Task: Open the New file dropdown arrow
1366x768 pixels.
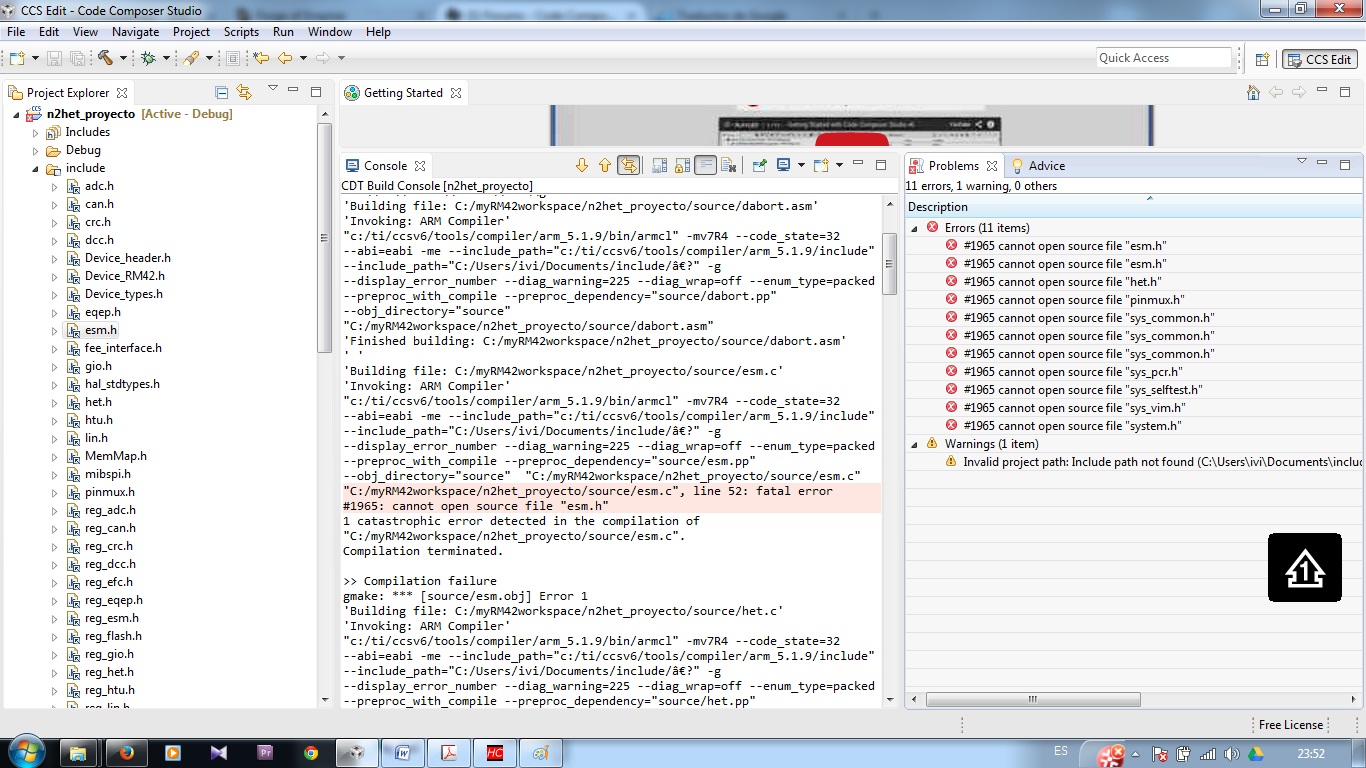Action: 35,58
